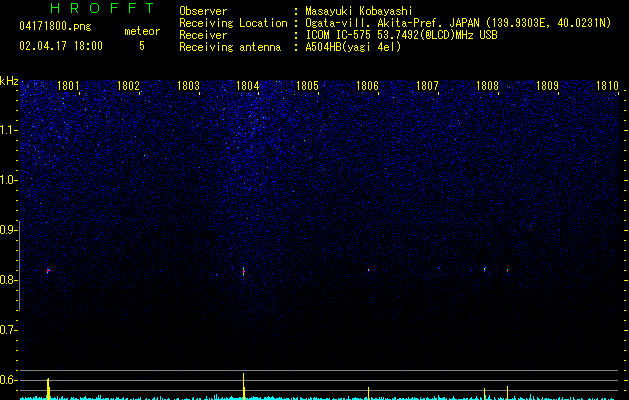Click the meteor count label
629x400 pixels.
pos(142,31)
